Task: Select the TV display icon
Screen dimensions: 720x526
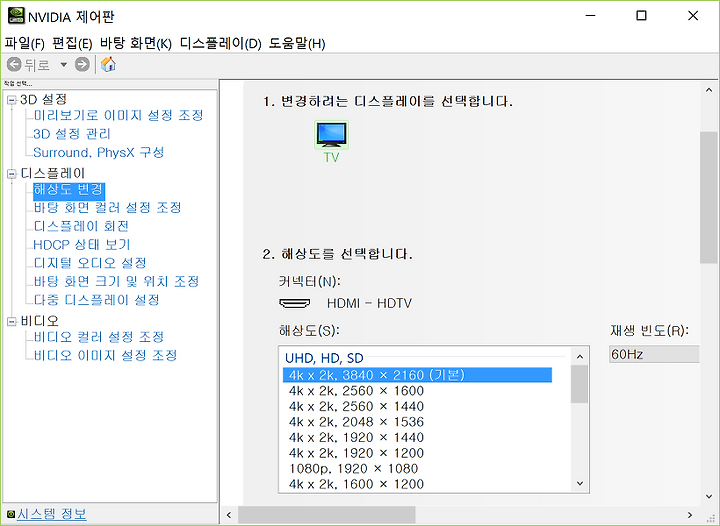Action: click(x=331, y=134)
